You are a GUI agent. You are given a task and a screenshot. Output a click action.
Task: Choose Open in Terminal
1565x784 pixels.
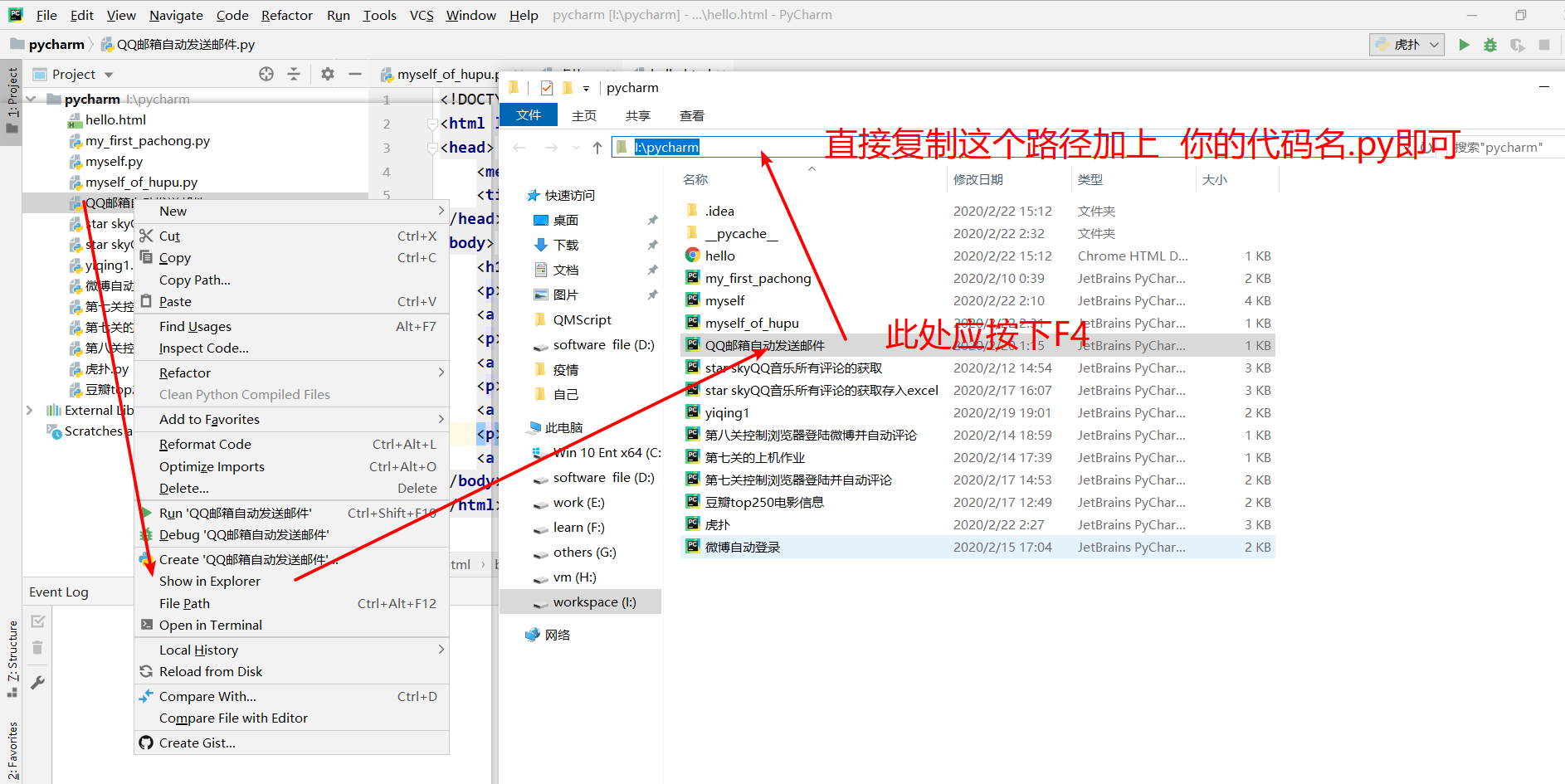(291, 625)
